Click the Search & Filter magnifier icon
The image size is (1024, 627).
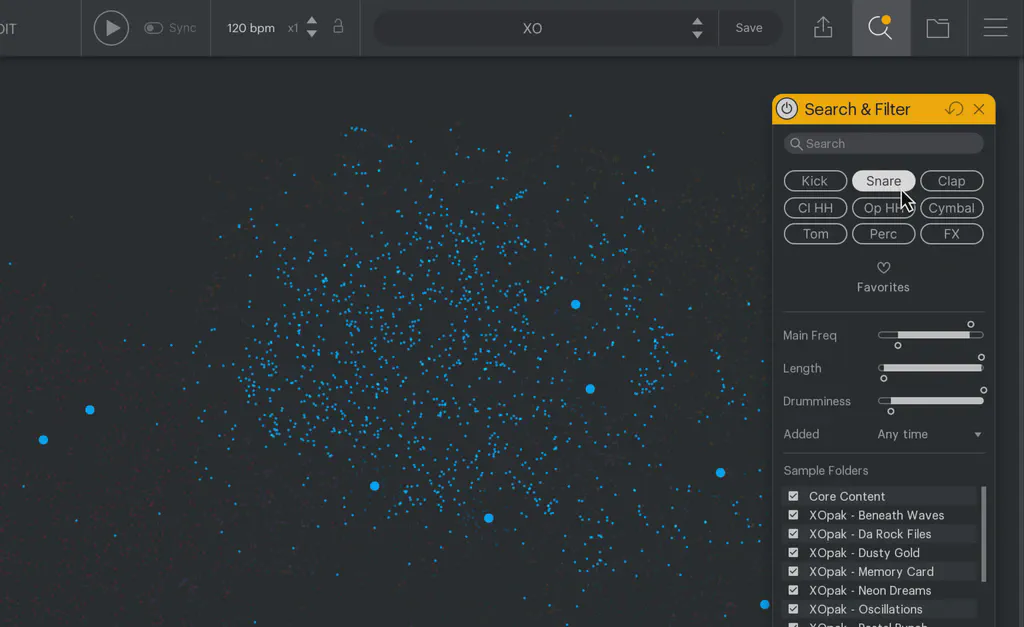[880, 28]
